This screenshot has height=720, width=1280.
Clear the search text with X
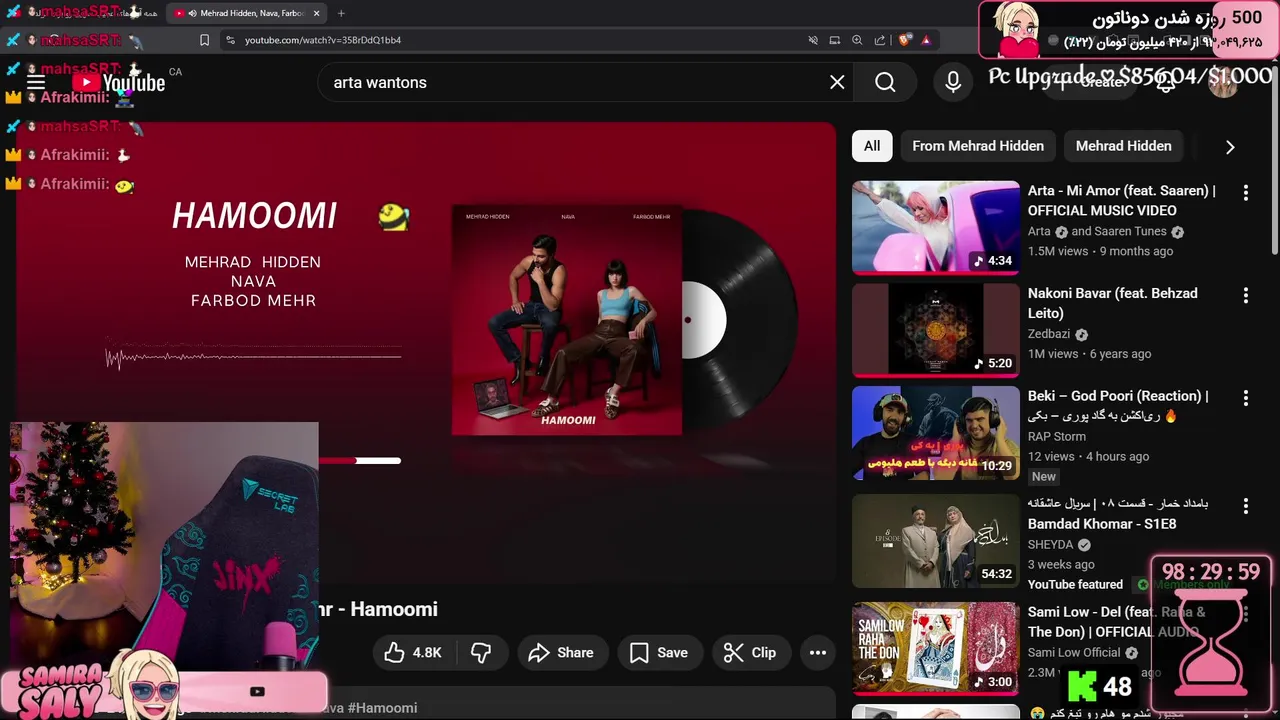pyautogui.click(x=837, y=82)
